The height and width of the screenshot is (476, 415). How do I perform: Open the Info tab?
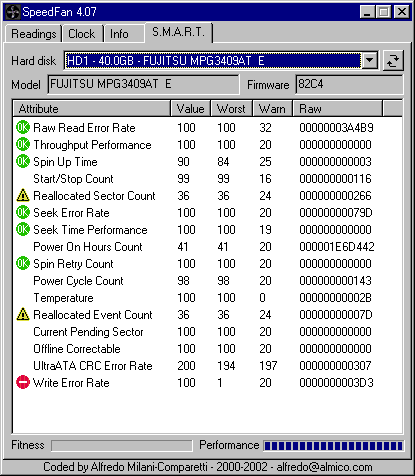click(x=124, y=34)
